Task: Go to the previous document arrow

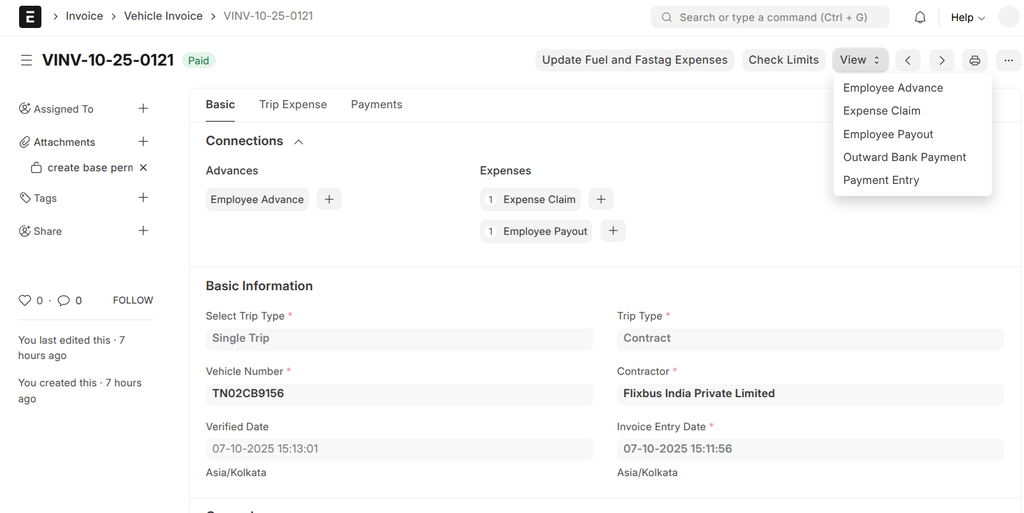Action: click(908, 60)
